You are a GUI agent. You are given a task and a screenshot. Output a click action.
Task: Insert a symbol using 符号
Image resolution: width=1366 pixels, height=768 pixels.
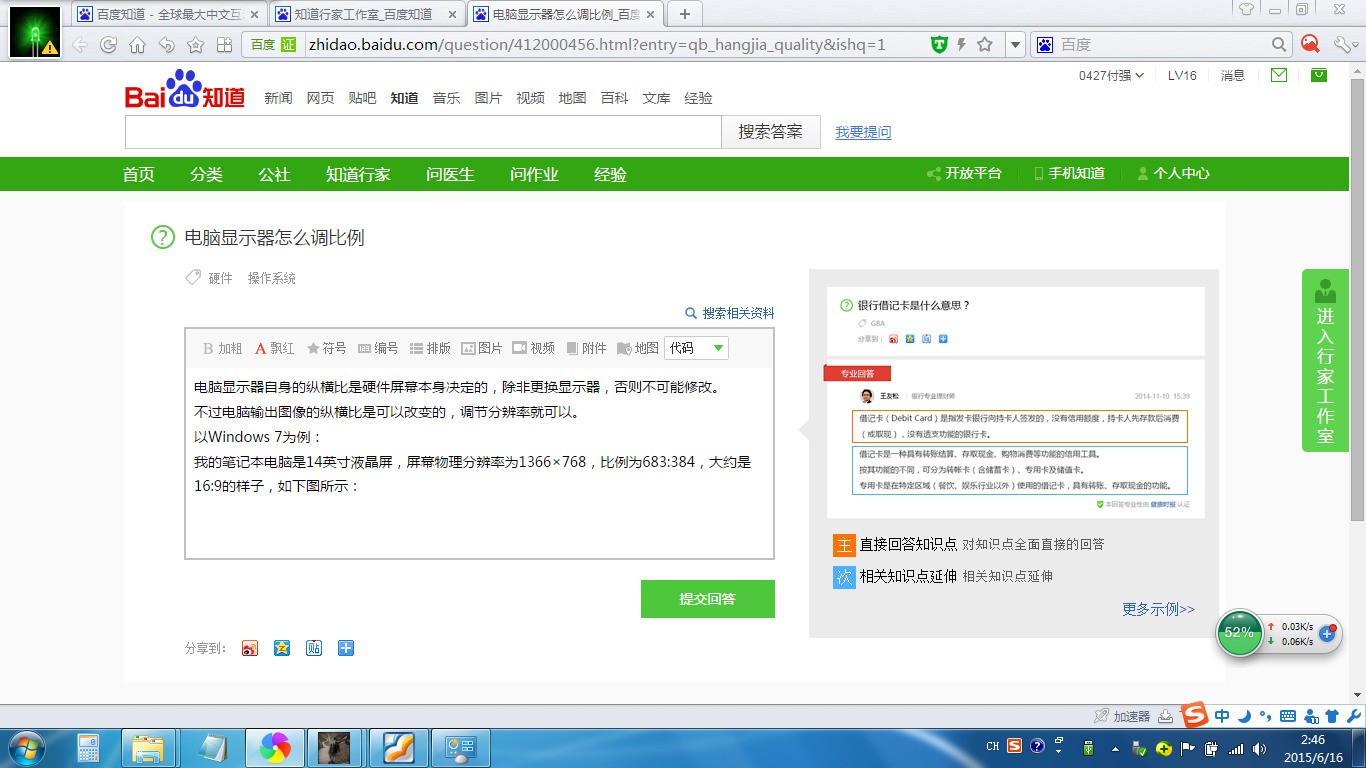coord(327,347)
